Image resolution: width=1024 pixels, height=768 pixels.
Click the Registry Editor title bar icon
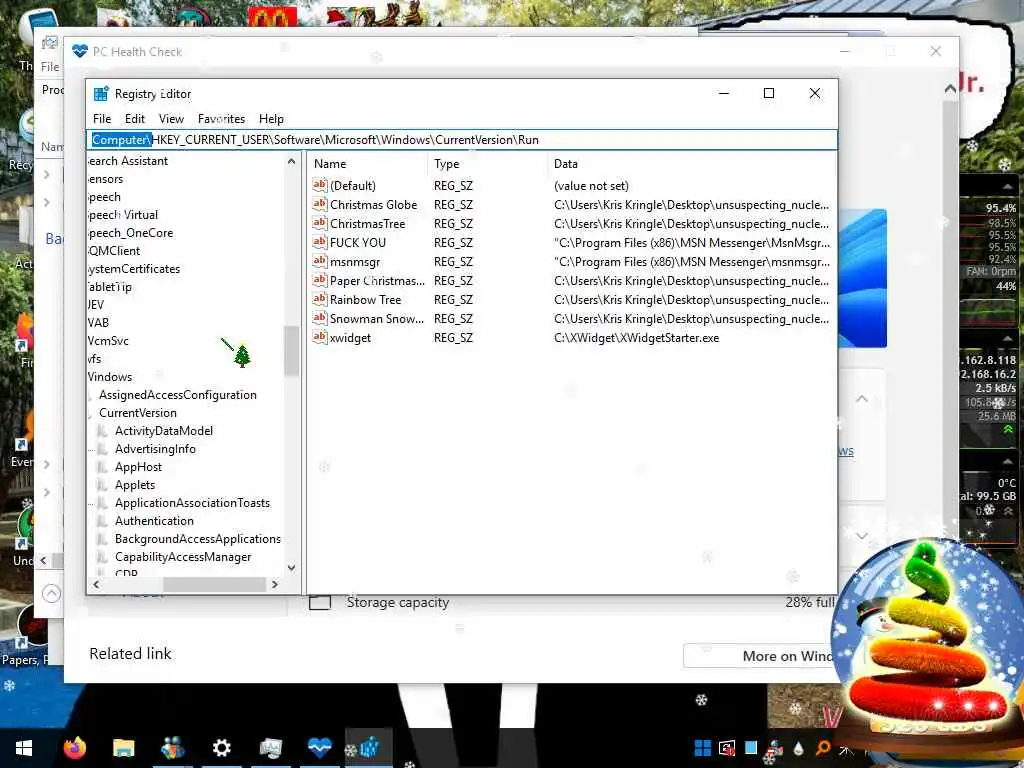pos(101,93)
